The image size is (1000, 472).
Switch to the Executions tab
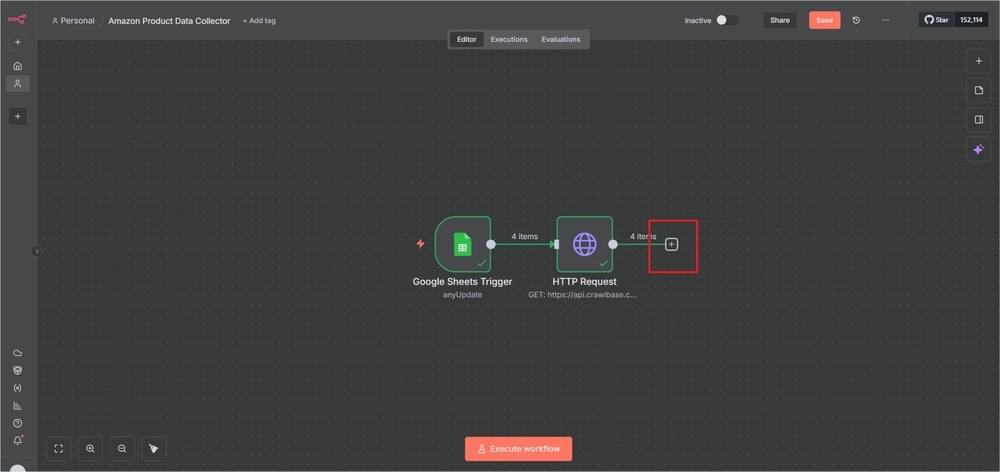tap(509, 39)
